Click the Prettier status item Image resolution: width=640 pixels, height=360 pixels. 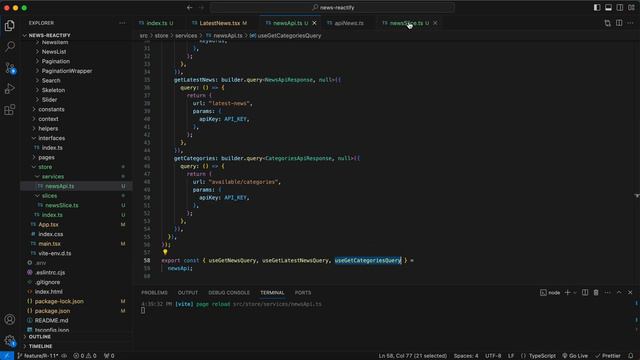(608, 356)
